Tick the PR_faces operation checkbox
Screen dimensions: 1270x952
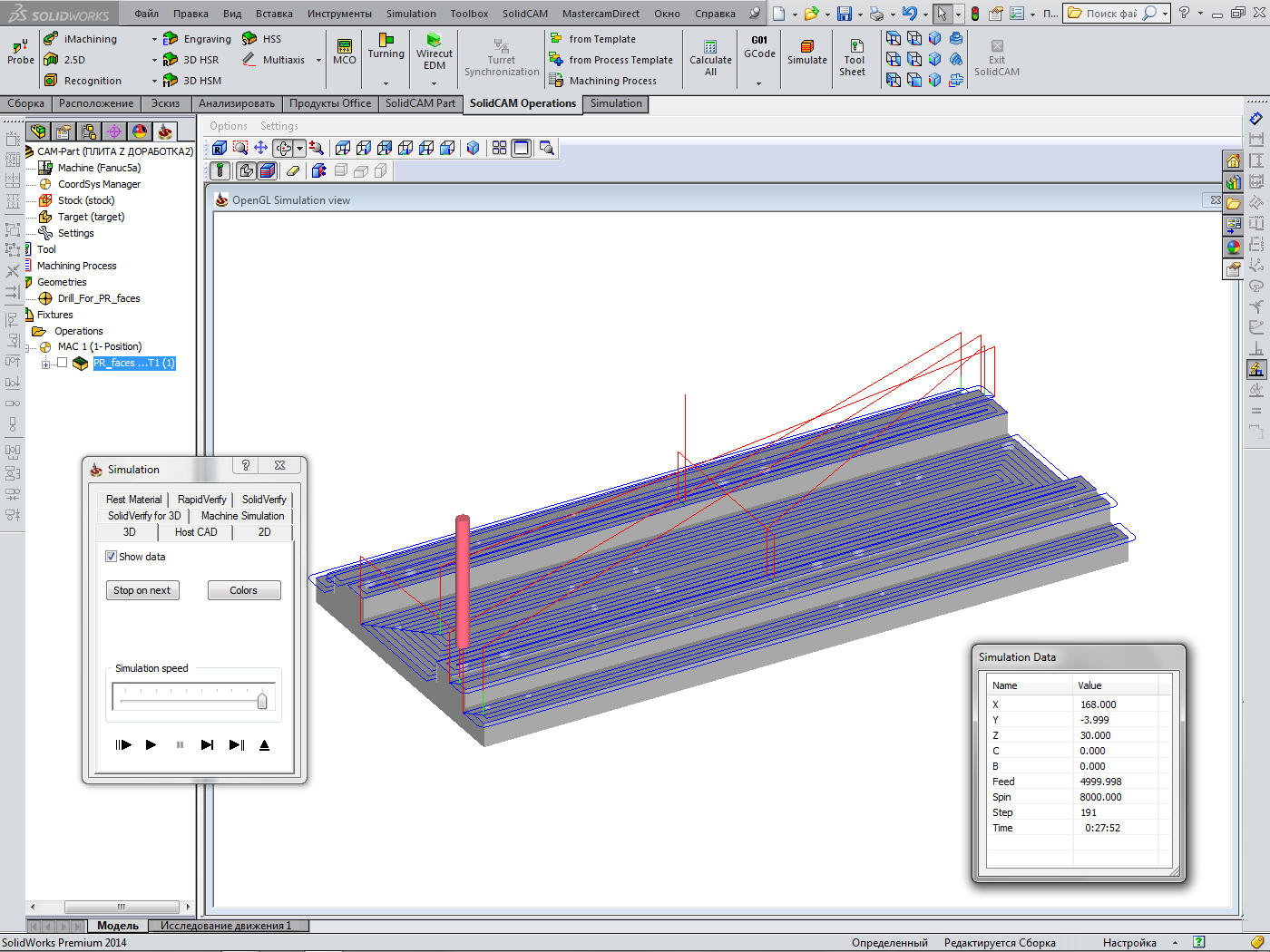(x=62, y=363)
